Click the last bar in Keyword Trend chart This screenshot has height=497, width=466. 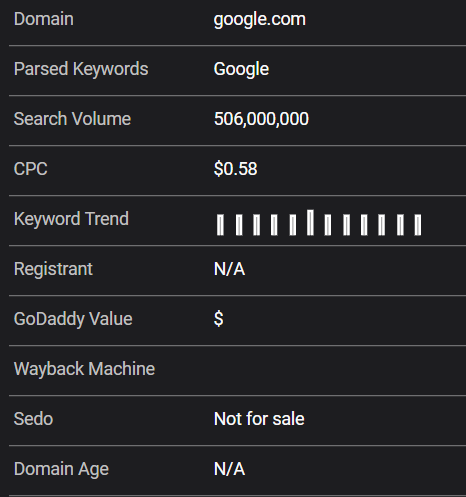tap(418, 225)
